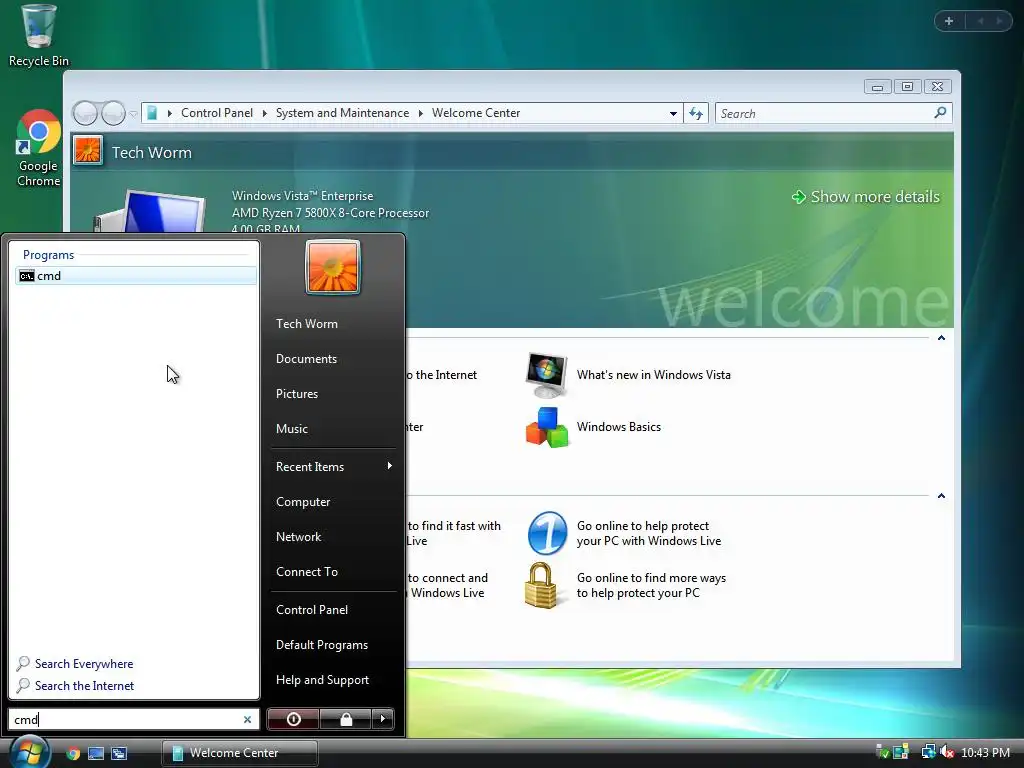This screenshot has width=1024, height=768.
Task: Click the Tech Worm user picture in header
Action: tap(88, 151)
